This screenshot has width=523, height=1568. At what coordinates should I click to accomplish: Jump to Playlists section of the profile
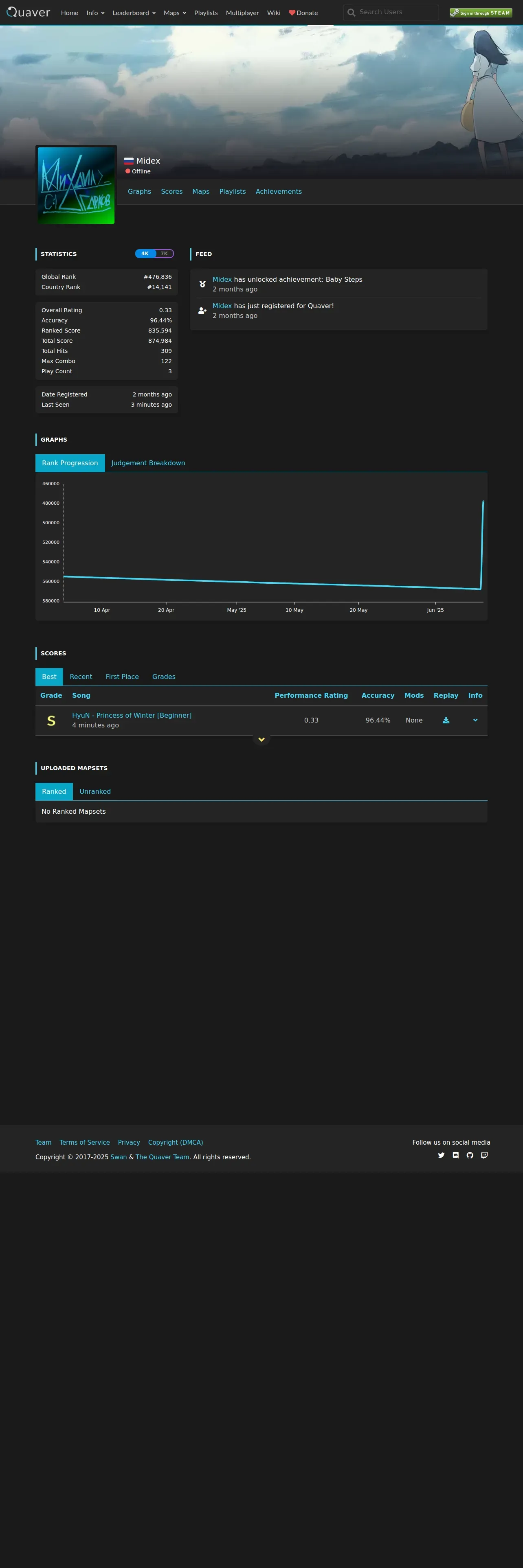pos(233,192)
